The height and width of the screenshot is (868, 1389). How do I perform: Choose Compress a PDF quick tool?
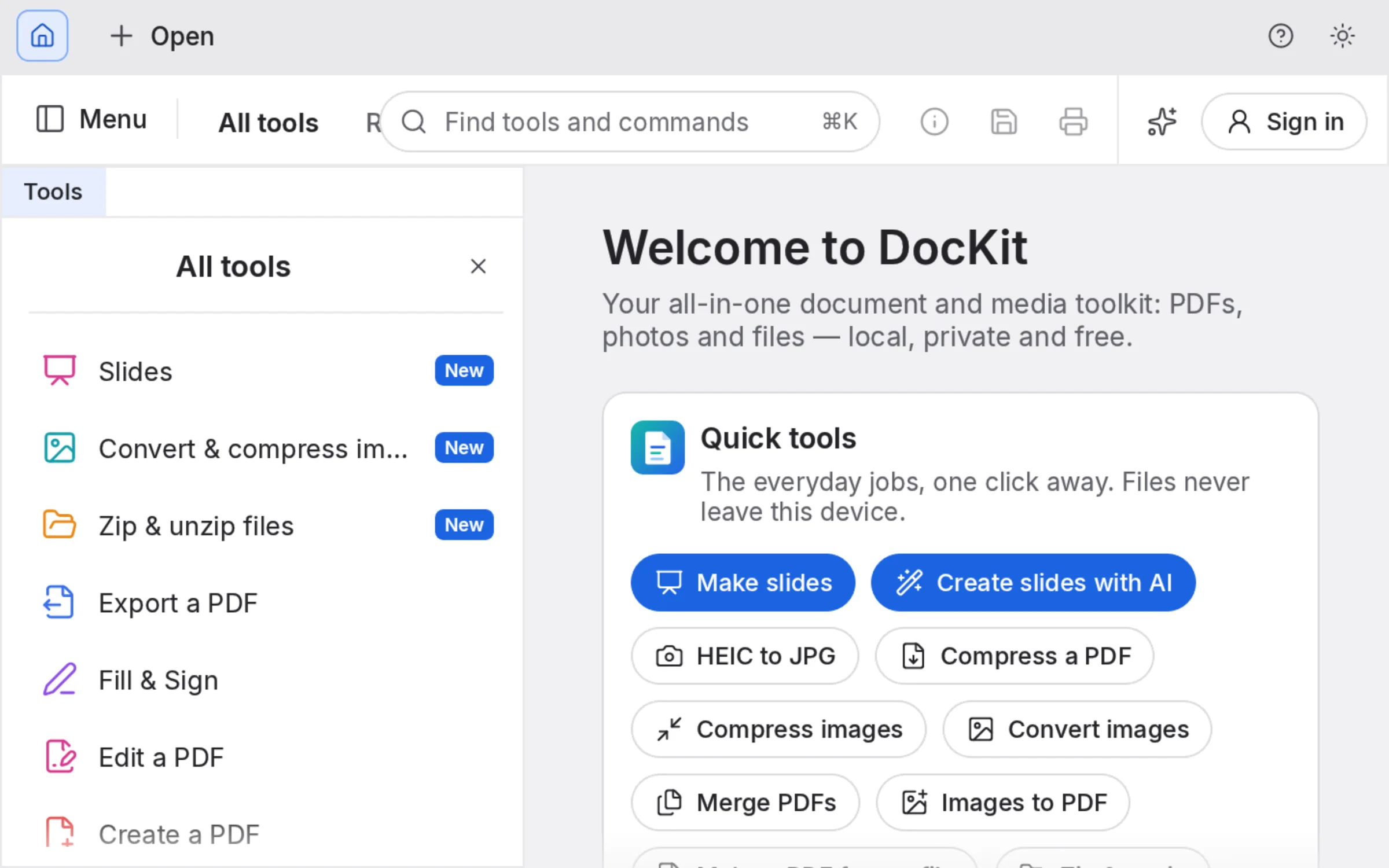click(x=1015, y=656)
